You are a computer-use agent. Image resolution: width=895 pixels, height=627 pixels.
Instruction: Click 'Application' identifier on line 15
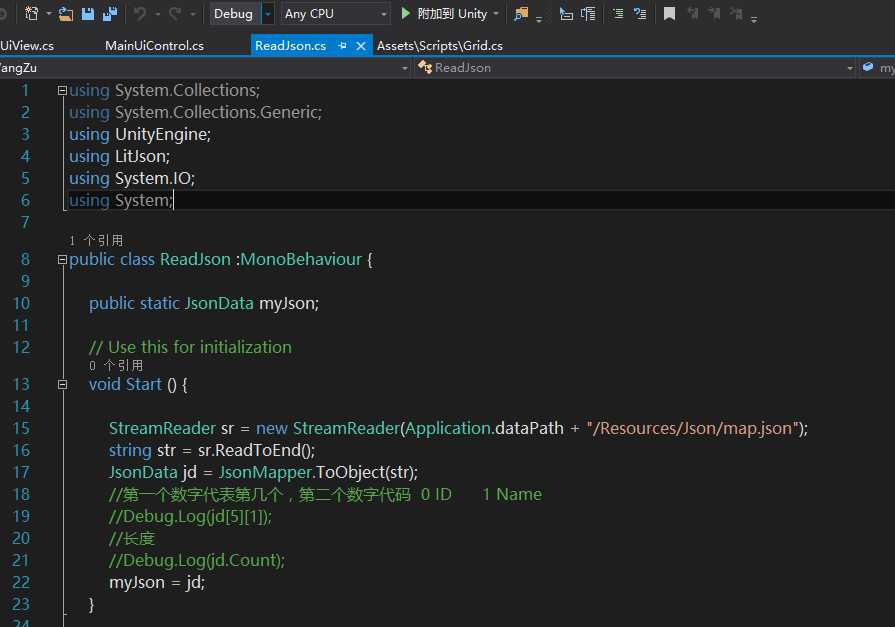pos(449,428)
